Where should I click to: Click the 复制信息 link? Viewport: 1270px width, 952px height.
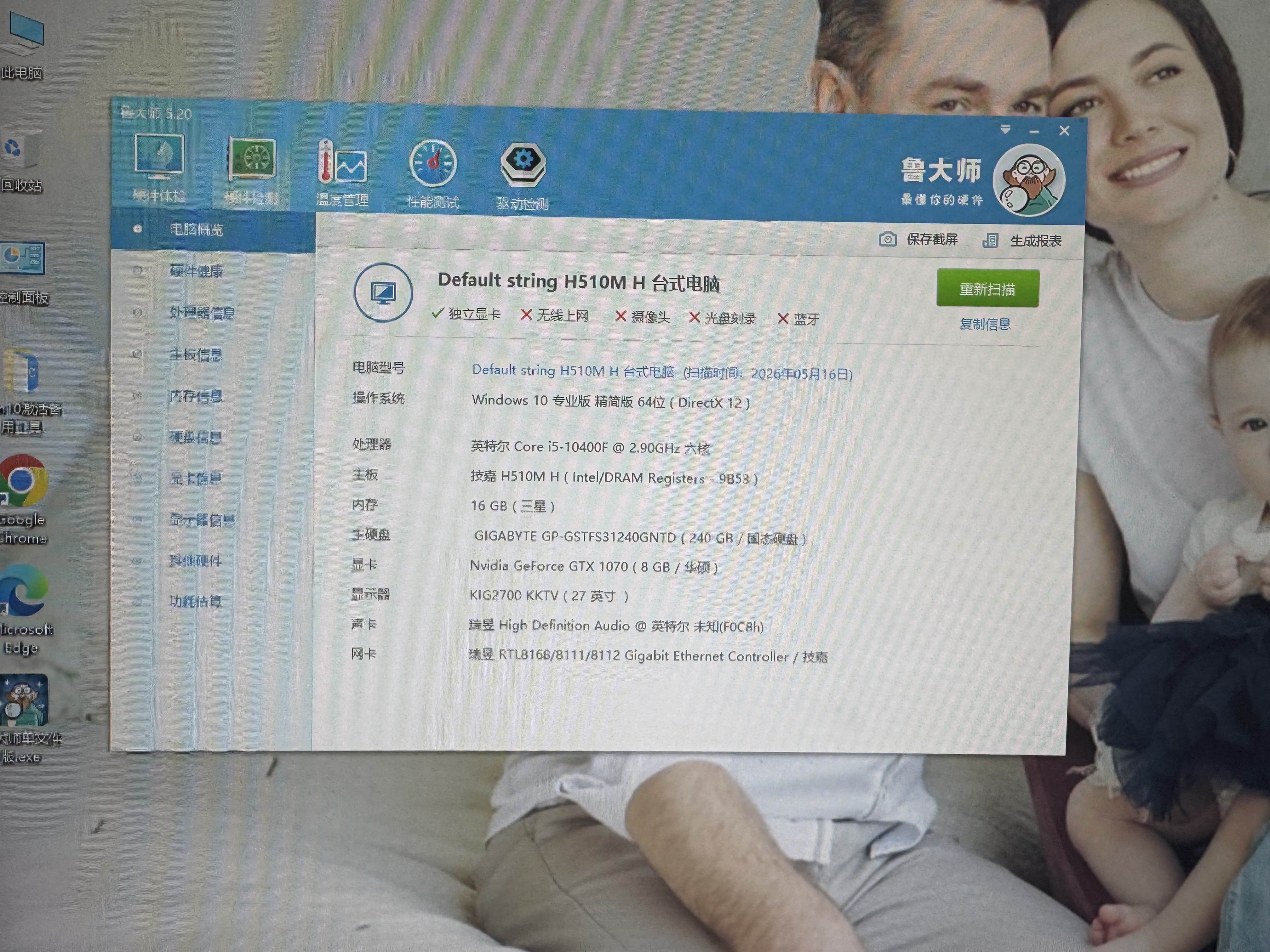[985, 324]
